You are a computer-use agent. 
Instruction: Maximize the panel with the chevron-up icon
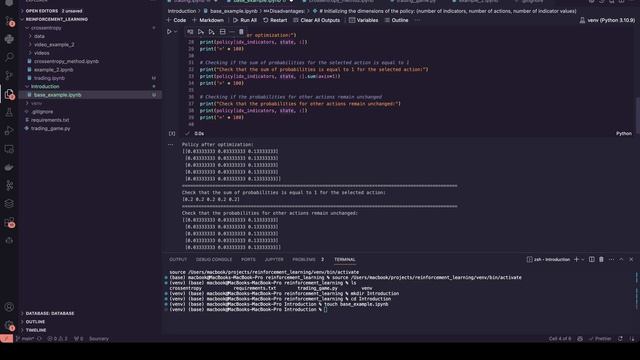pyautogui.click(x=621, y=259)
